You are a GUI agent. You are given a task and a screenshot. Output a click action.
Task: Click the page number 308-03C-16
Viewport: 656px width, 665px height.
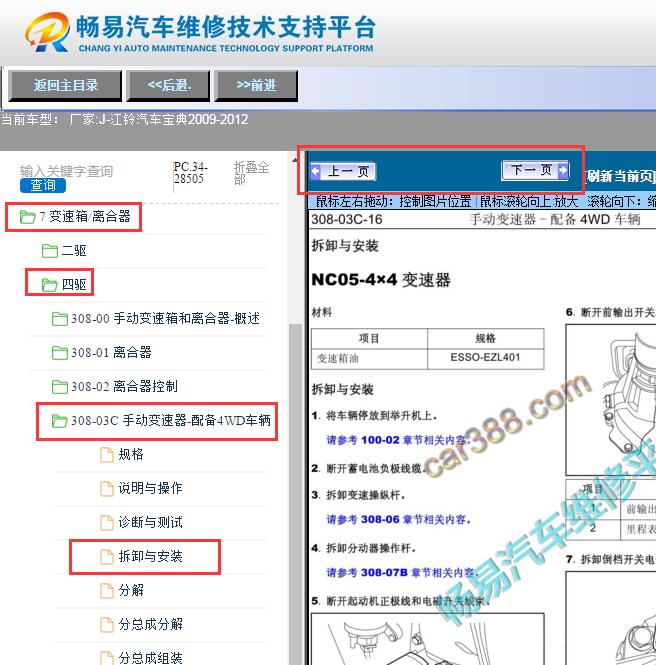click(x=346, y=219)
